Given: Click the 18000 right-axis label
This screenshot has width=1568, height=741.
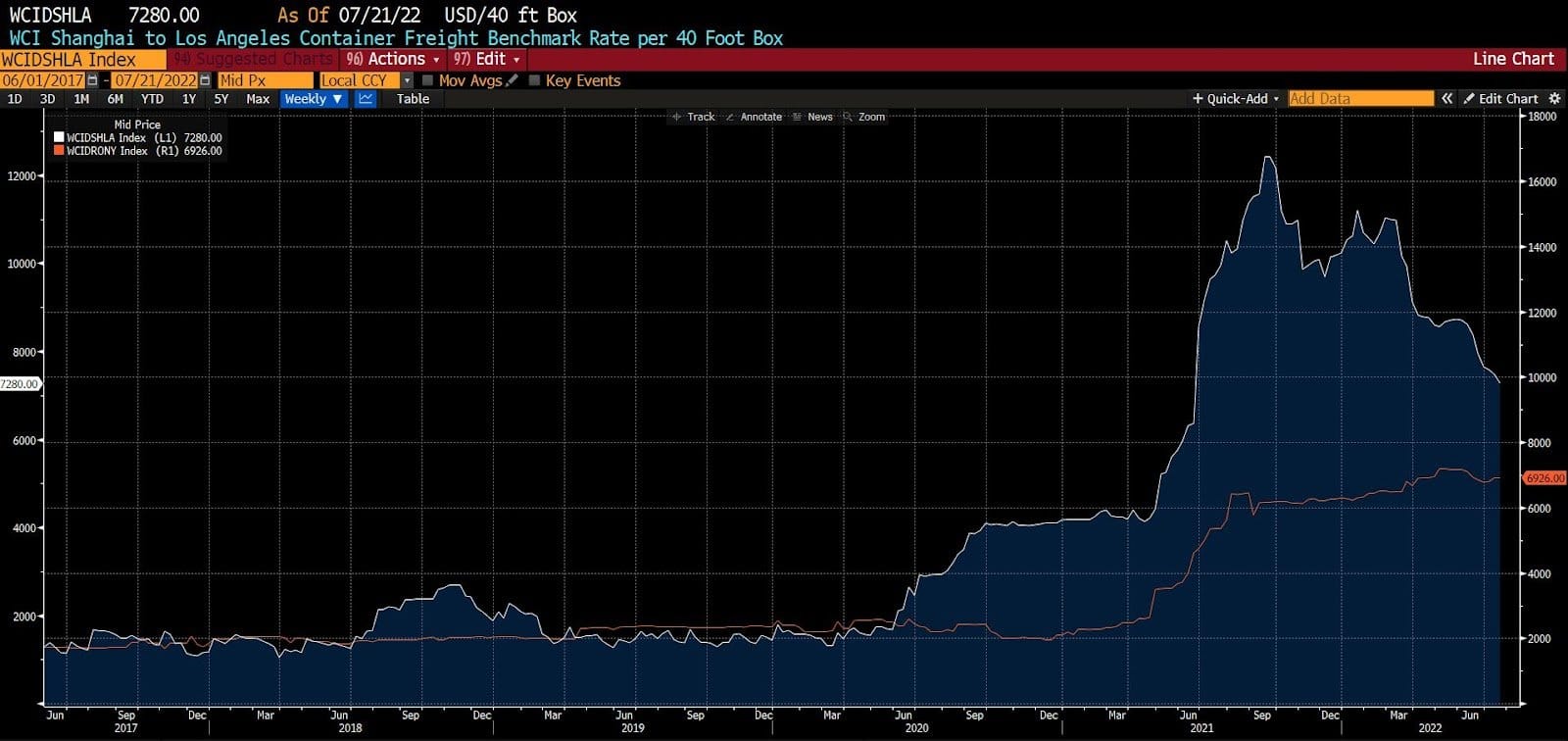Looking at the screenshot, I should pos(1542,117).
